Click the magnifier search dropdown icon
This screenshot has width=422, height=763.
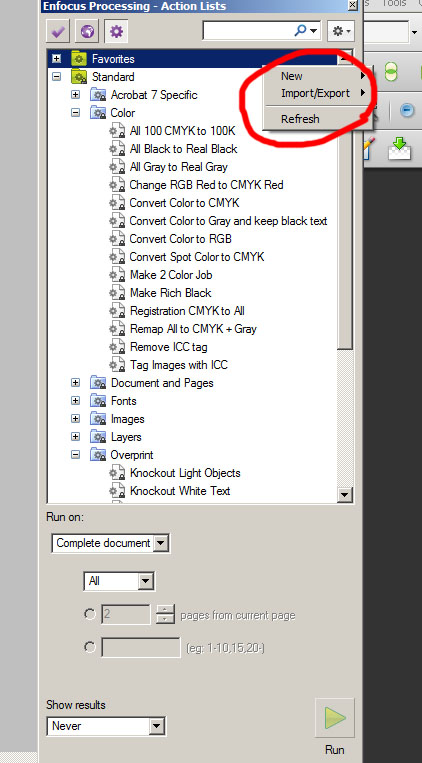tap(306, 31)
